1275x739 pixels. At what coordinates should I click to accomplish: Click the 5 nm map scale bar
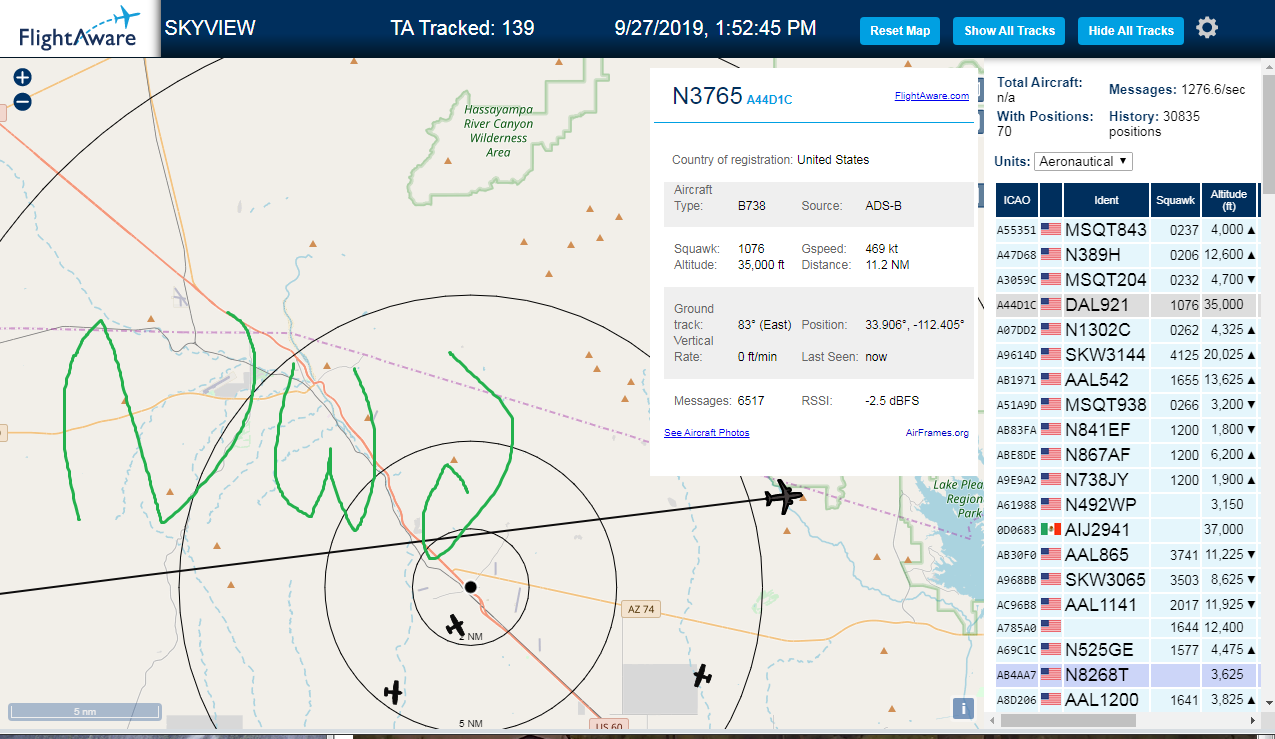click(85, 711)
